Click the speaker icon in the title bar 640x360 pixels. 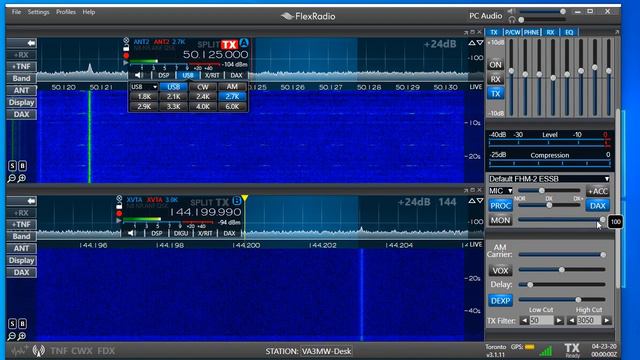[512, 11]
